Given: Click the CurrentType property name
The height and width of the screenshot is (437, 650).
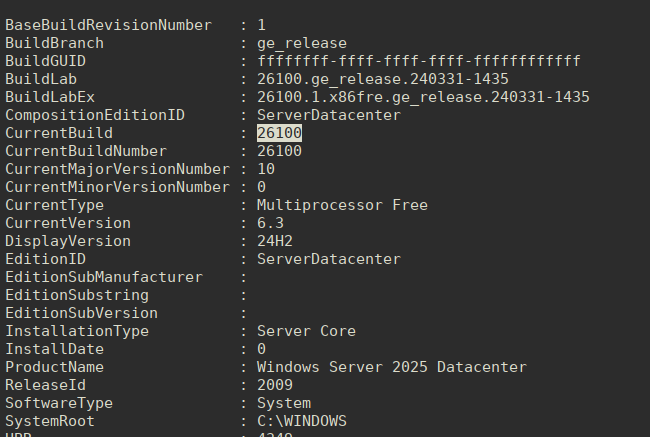Looking at the screenshot, I should tap(54, 205).
